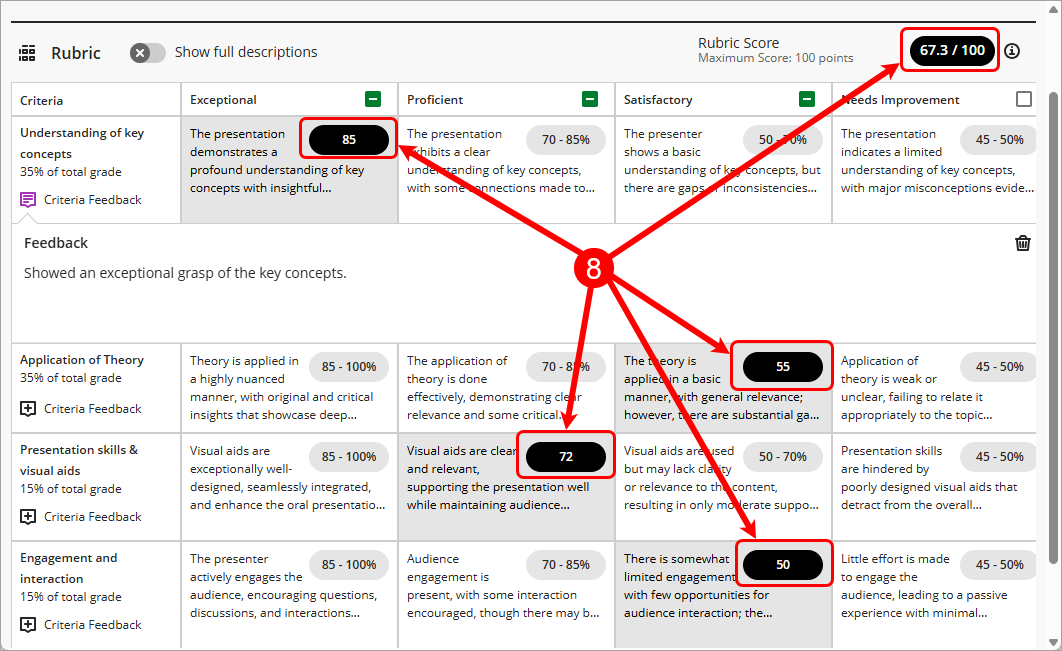Click plus icon for Application of Theory feedback
This screenshot has width=1062, height=651.
(28, 409)
